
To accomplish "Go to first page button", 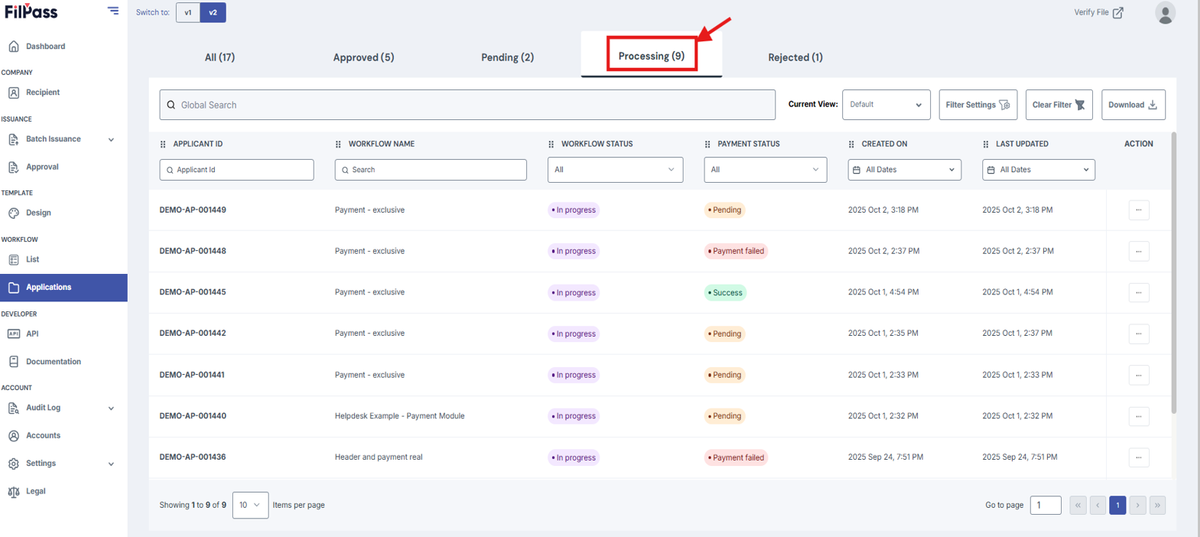I will pos(1079,505).
